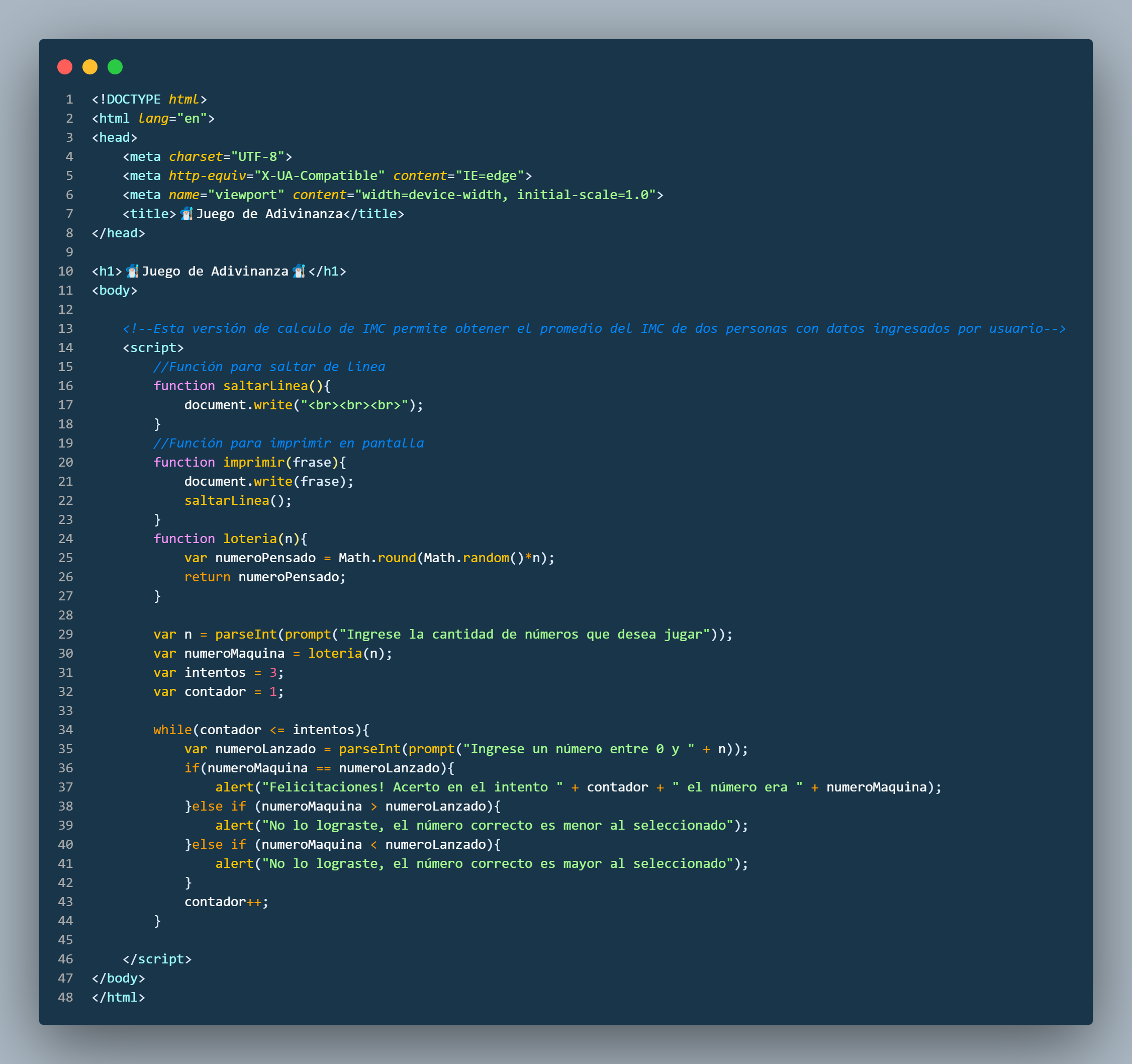Click the imprimir function name
This screenshot has width=1132, height=1064.
pyautogui.click(x=254, y=463)
